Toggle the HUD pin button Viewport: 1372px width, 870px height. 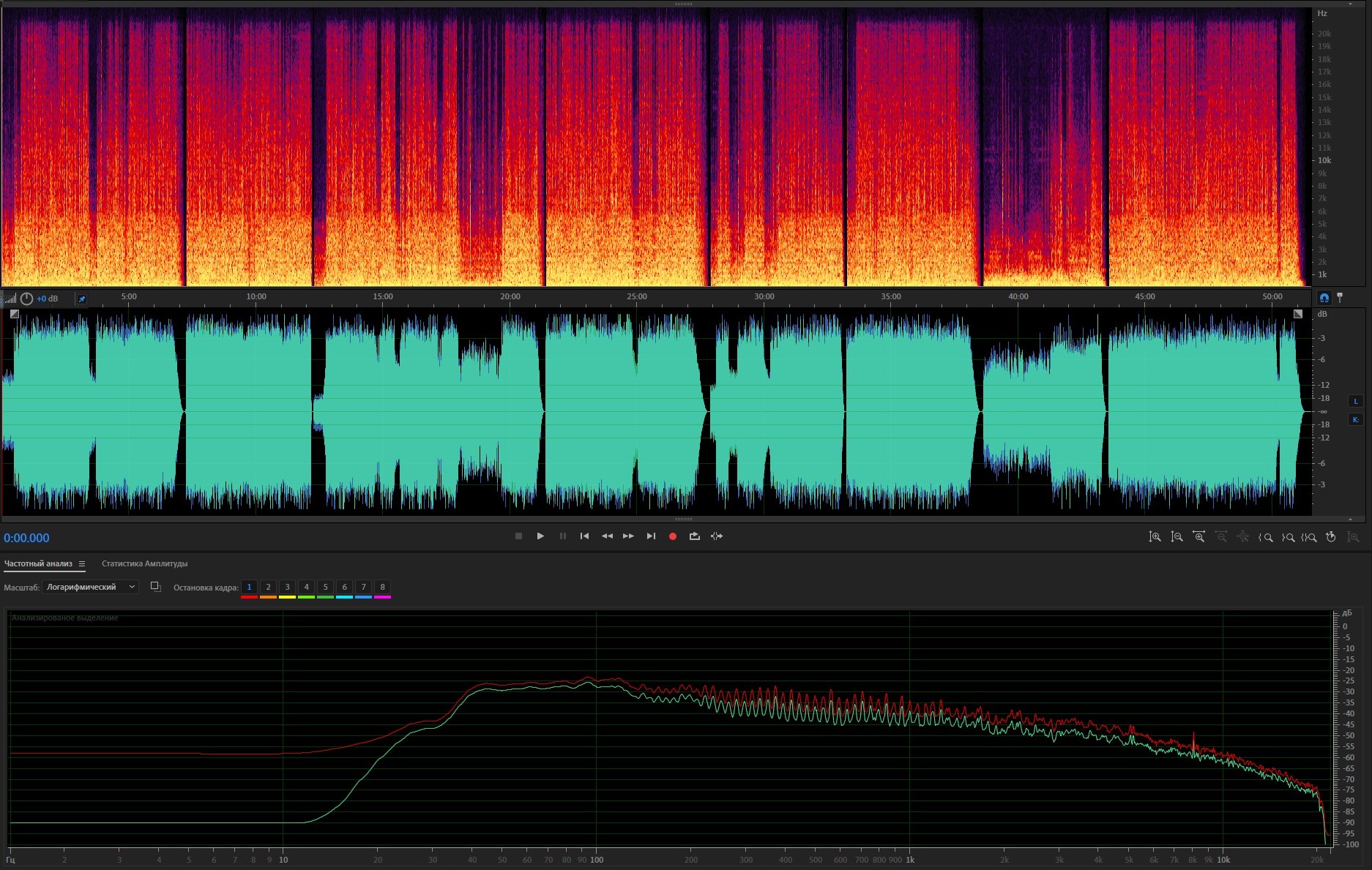82,299
